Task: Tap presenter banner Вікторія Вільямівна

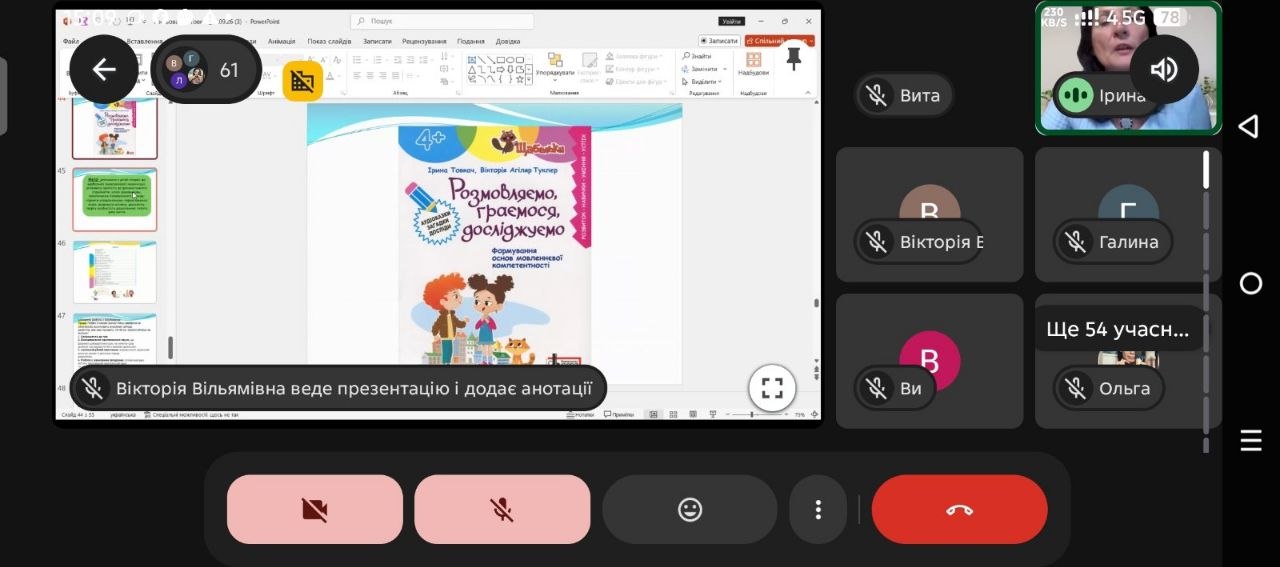Action: click(338, 388)
